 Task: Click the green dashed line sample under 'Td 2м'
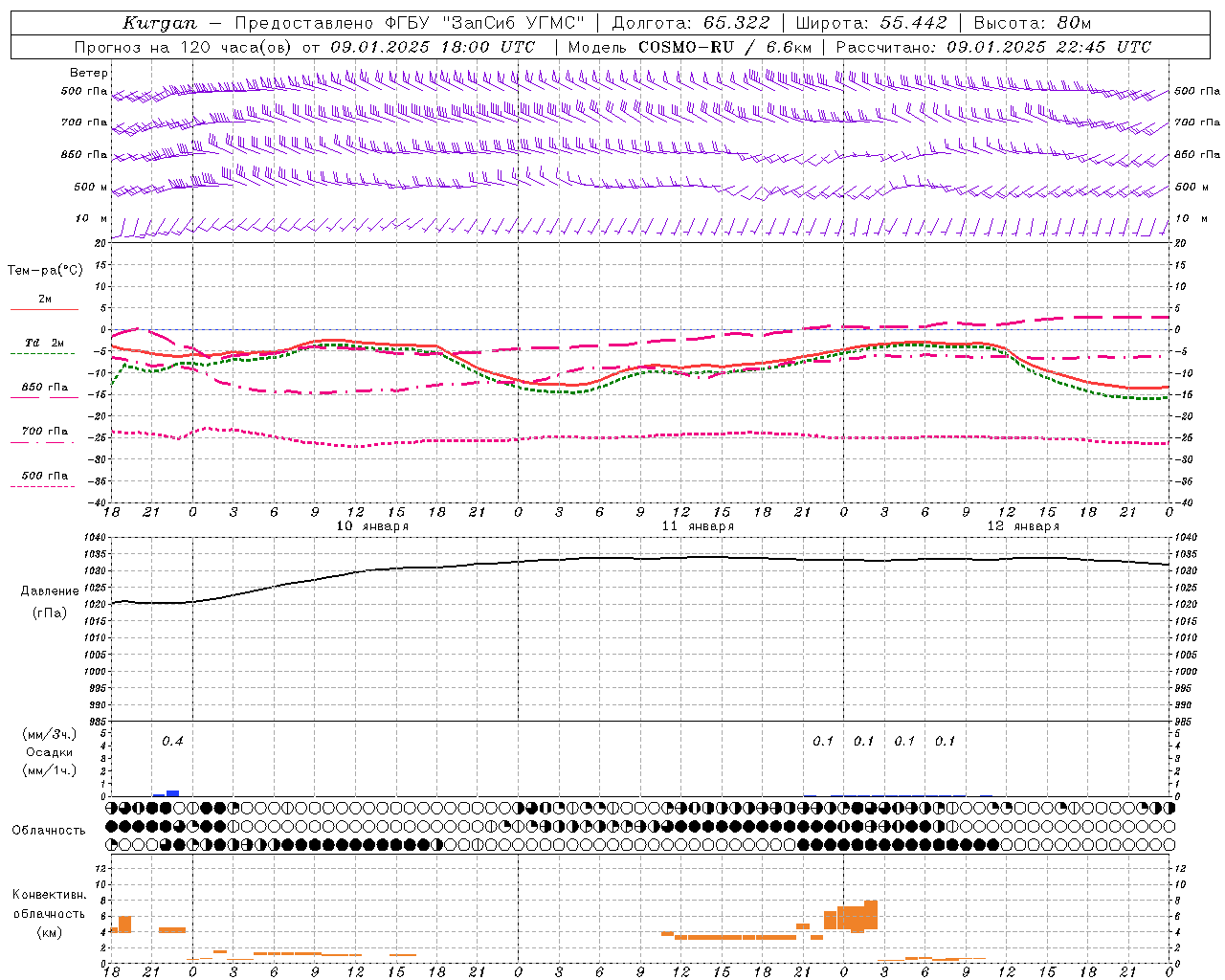[x=42, y=354]
